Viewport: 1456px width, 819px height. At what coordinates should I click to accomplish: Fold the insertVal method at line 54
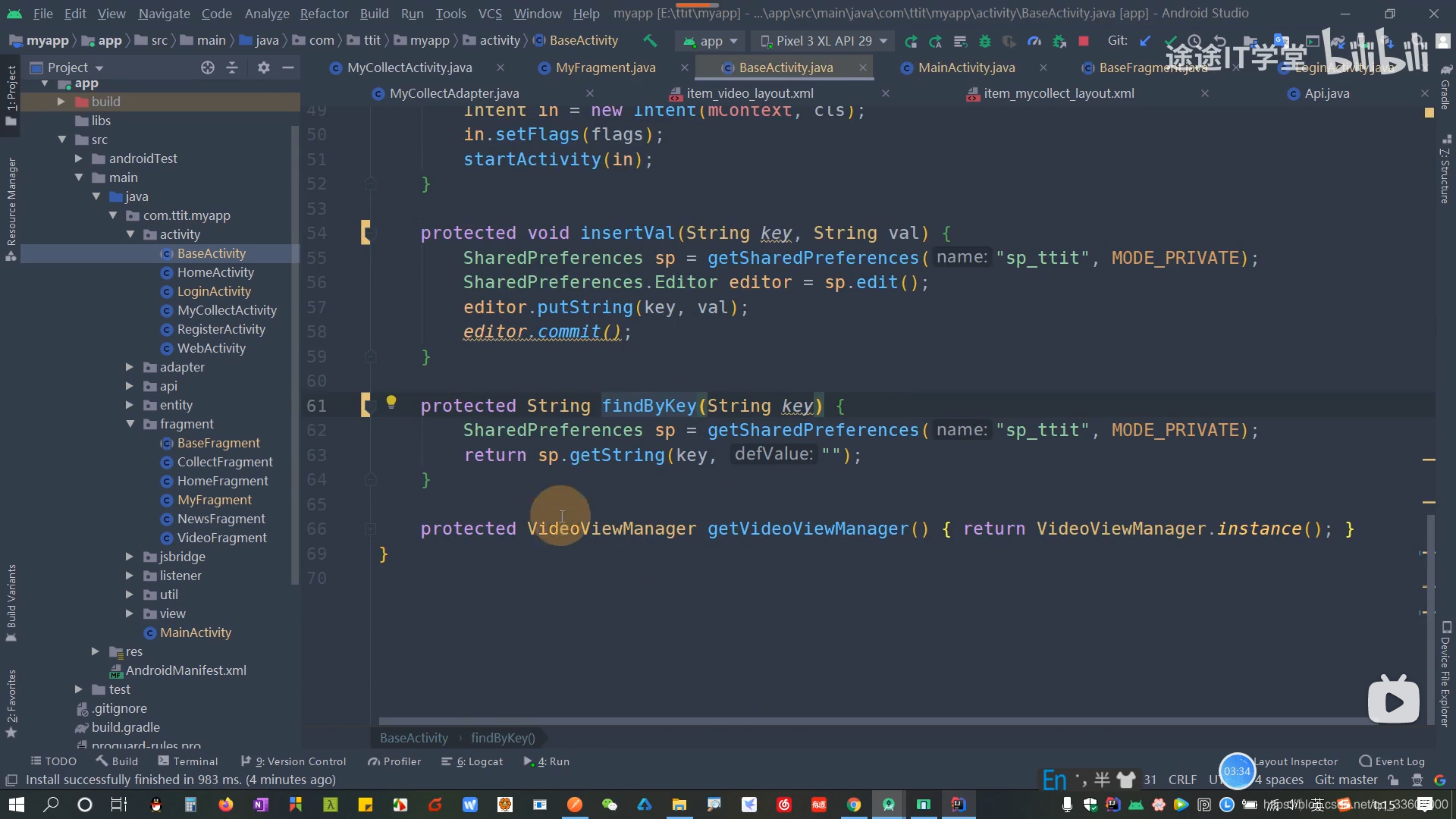pyautogui.click(x=371, y=234)
